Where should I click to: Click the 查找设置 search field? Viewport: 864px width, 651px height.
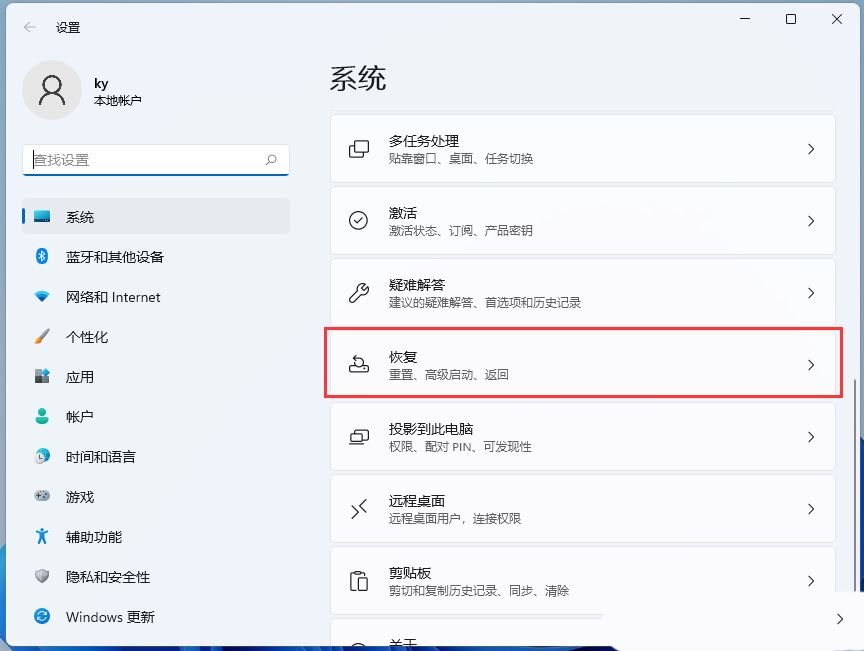click(x=156, y=160)
